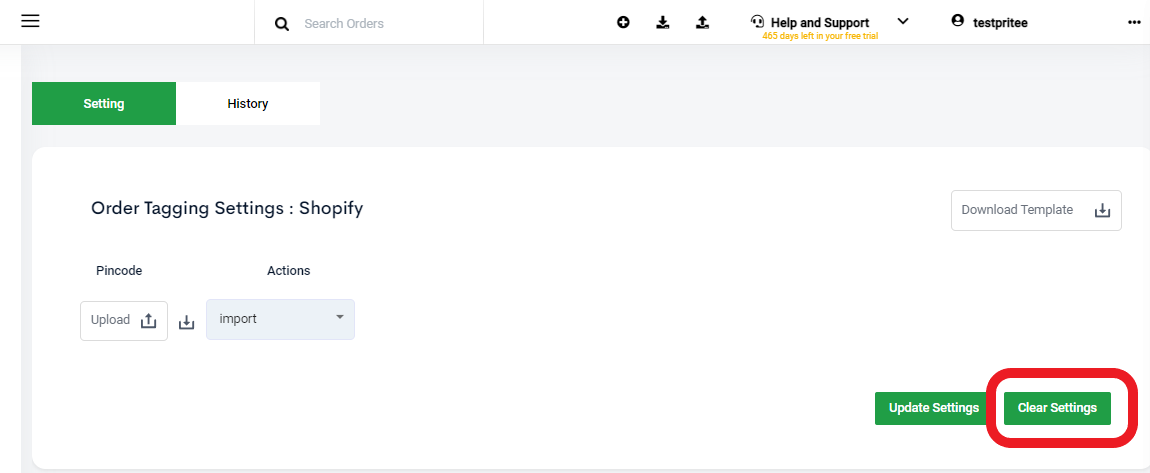Viewport: 1150px width, 473px height.
Task: Click the Clear Settings button
Action: [x=1058, y=408]
